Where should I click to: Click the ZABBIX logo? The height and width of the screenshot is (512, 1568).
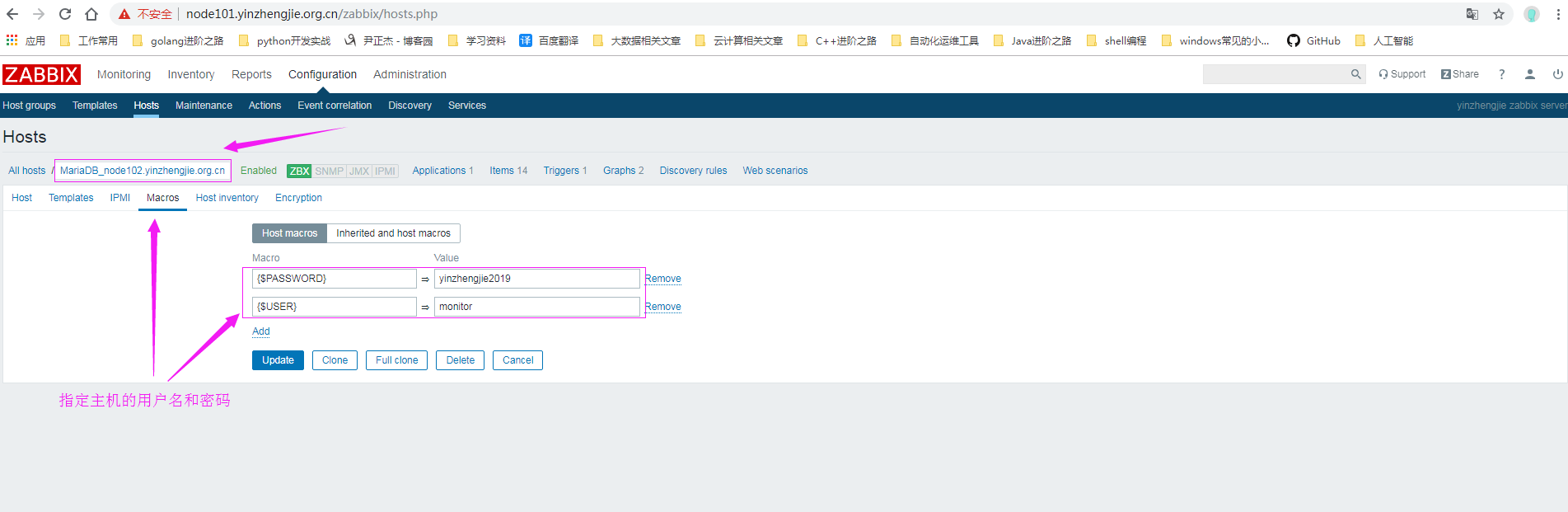click(41, 74)
